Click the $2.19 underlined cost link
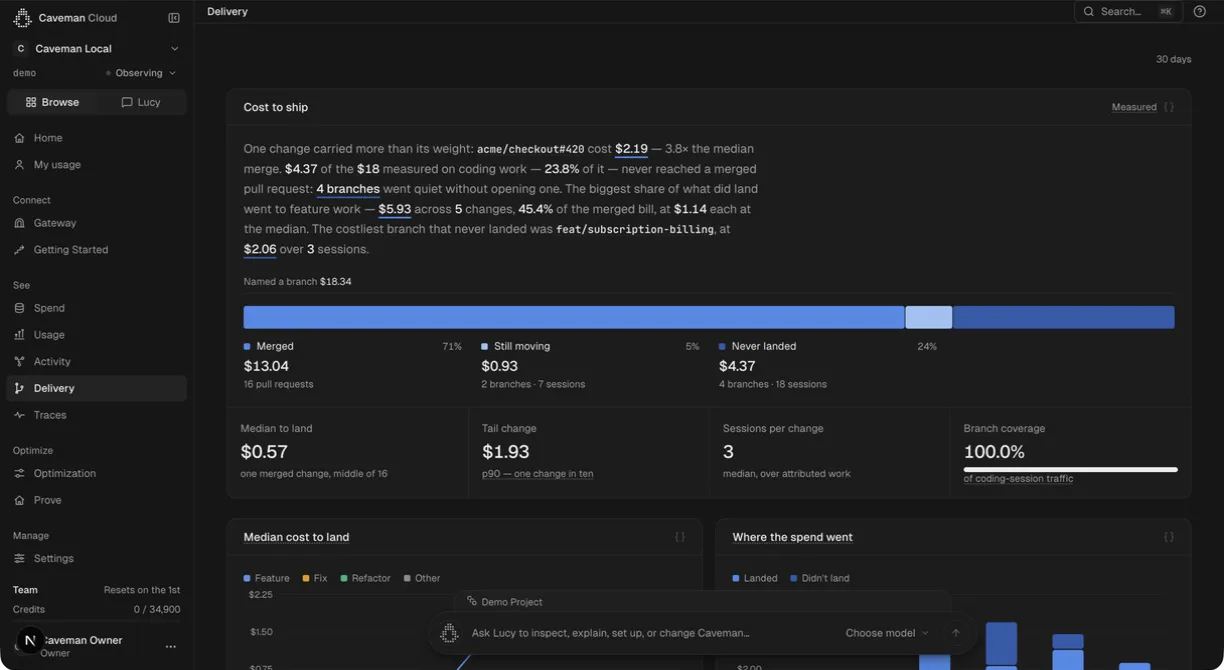The image size is (1224, 670). point(631,149)
